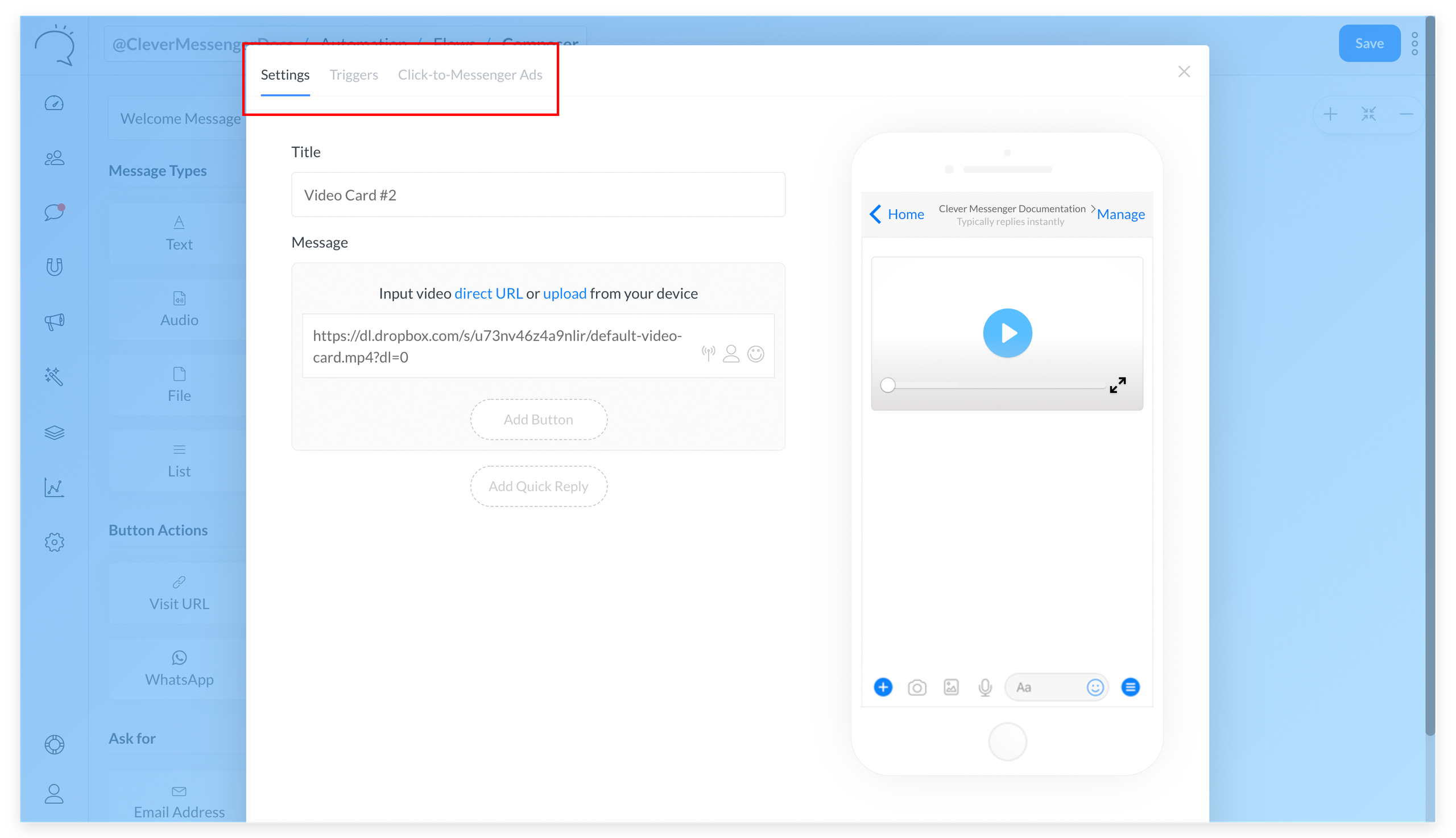Image resolution: width=1456 pixels, height=838 pixels.
Task: Switch to the Triggers tab
Action: [x=354, y=75]
